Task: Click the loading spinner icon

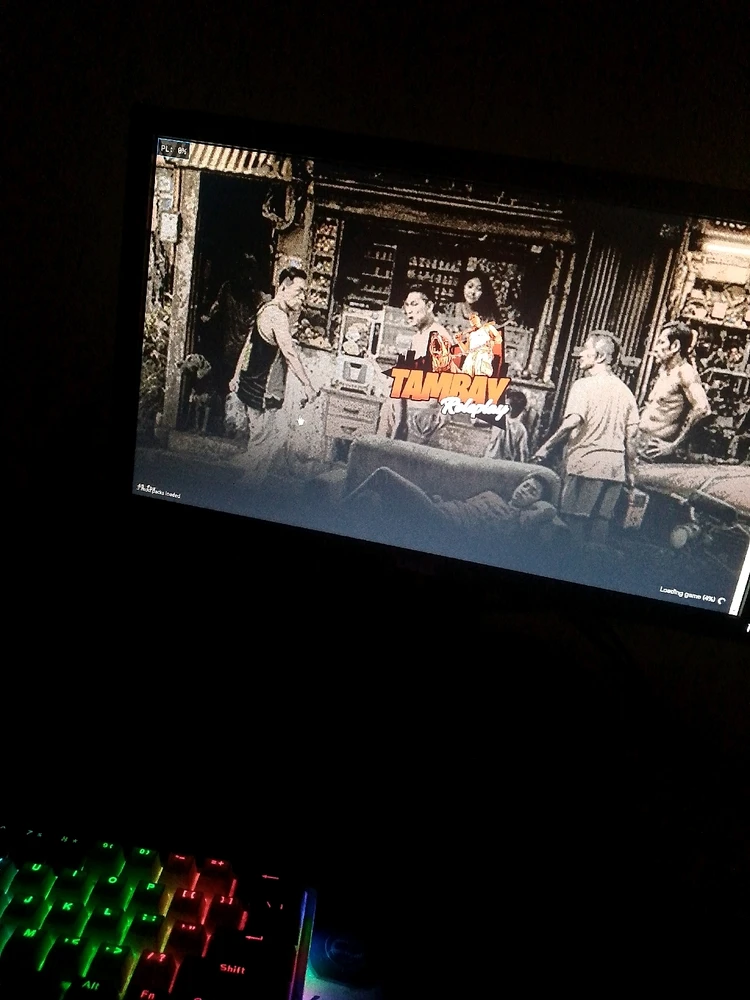Action: tap(722, 601)
